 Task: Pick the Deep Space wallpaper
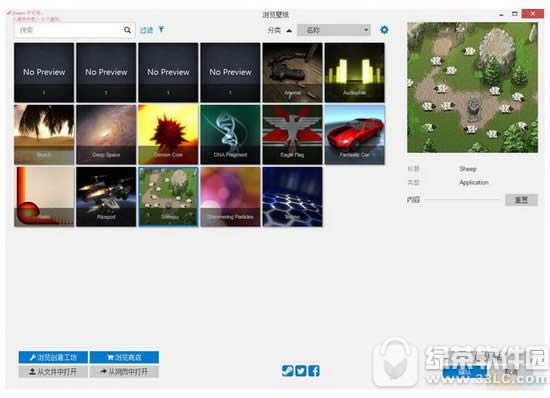(106, 134)
